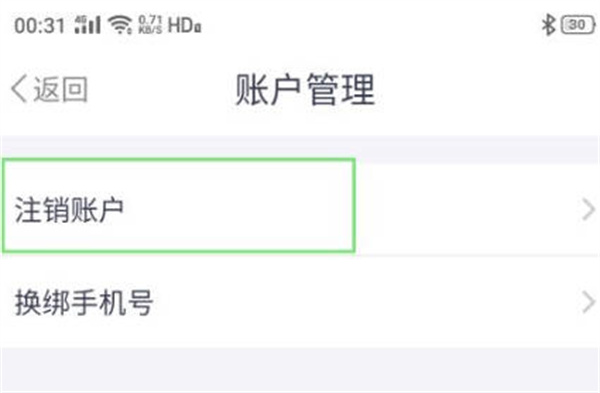Expand the chevron on 换绑手机号 row

(588, 302)
